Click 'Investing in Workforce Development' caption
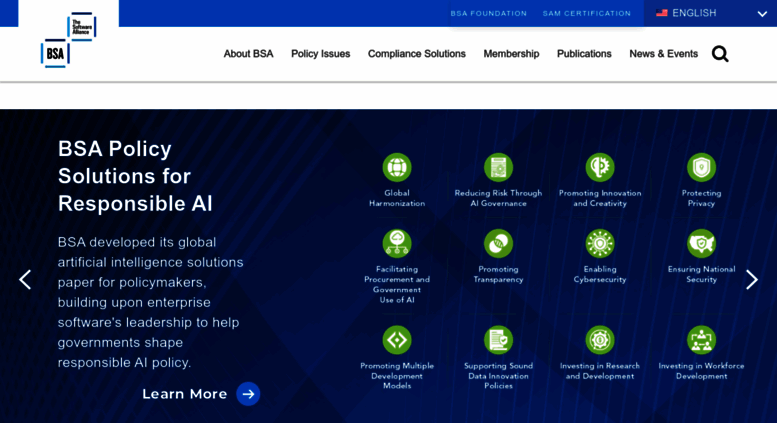The height and width of the screenshot is (423, 777). [x=701, y=371]
